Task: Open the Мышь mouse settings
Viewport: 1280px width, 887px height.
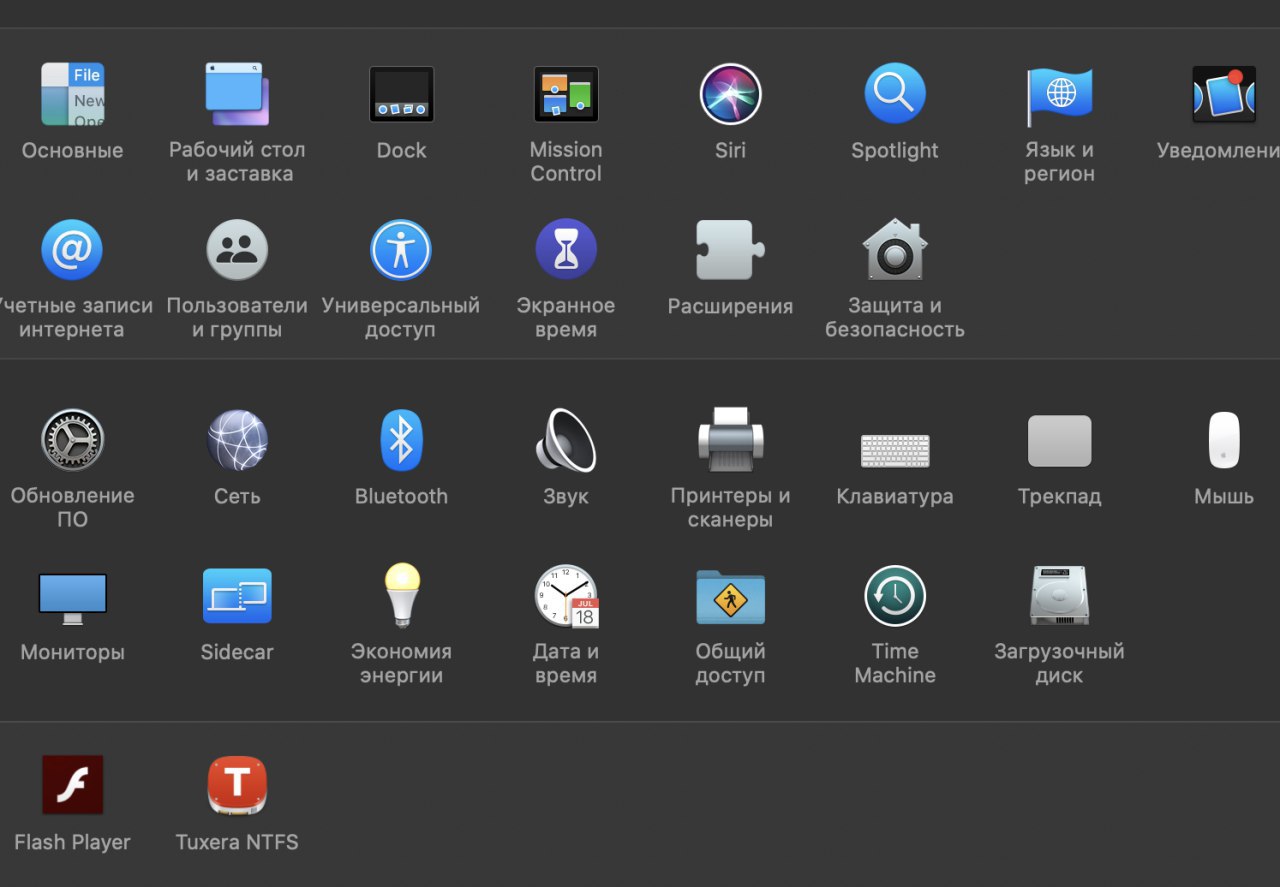Action: coord(1224,440)
